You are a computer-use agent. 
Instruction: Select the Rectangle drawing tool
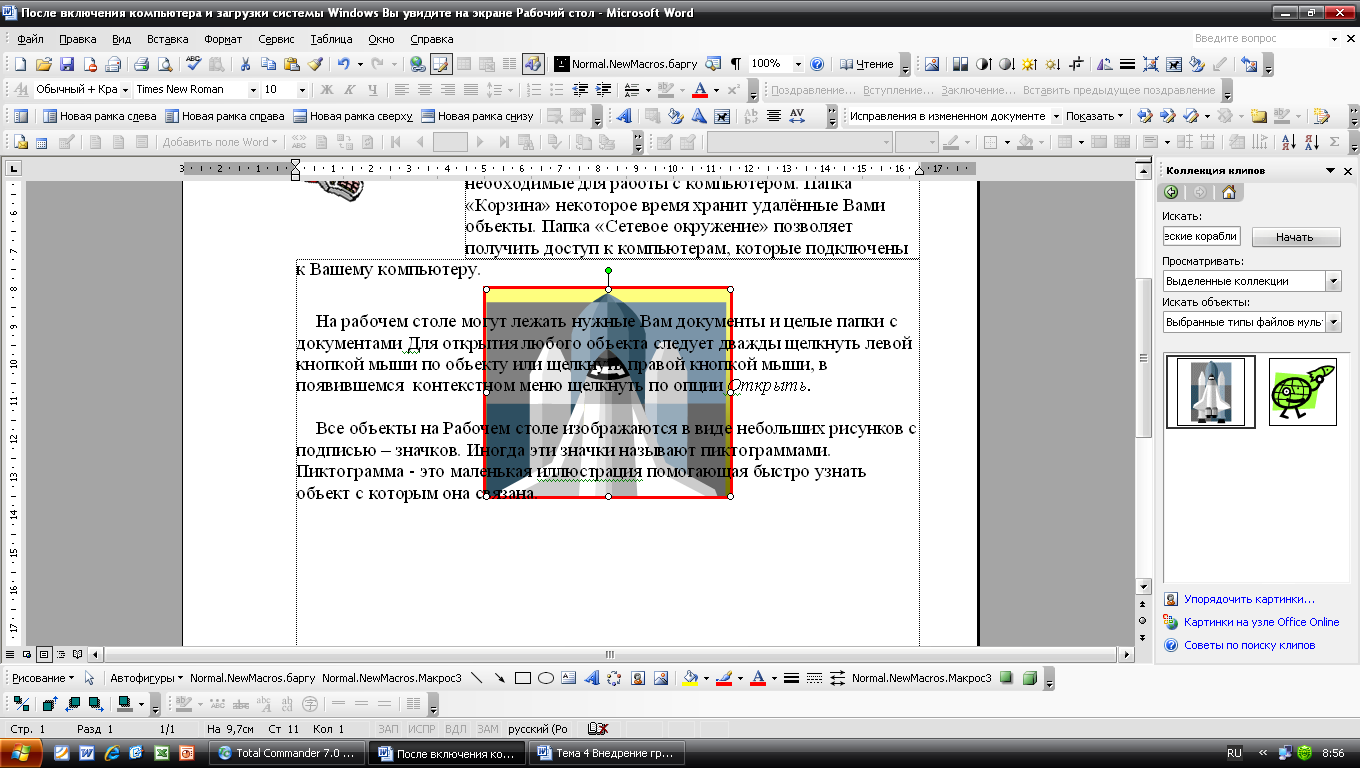click(x=522, y=678)
